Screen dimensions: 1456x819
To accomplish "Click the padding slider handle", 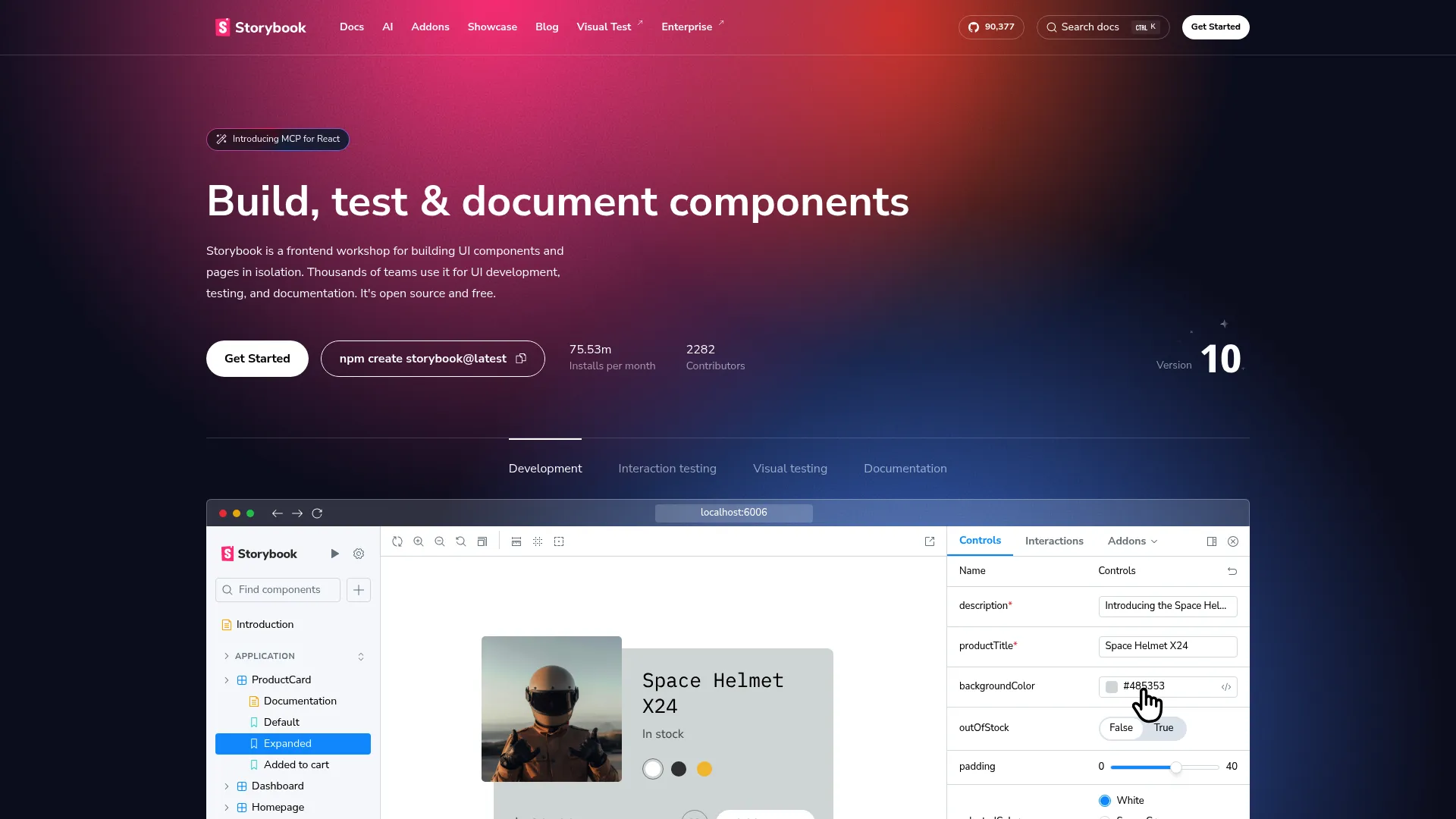I will (1176, 767).
